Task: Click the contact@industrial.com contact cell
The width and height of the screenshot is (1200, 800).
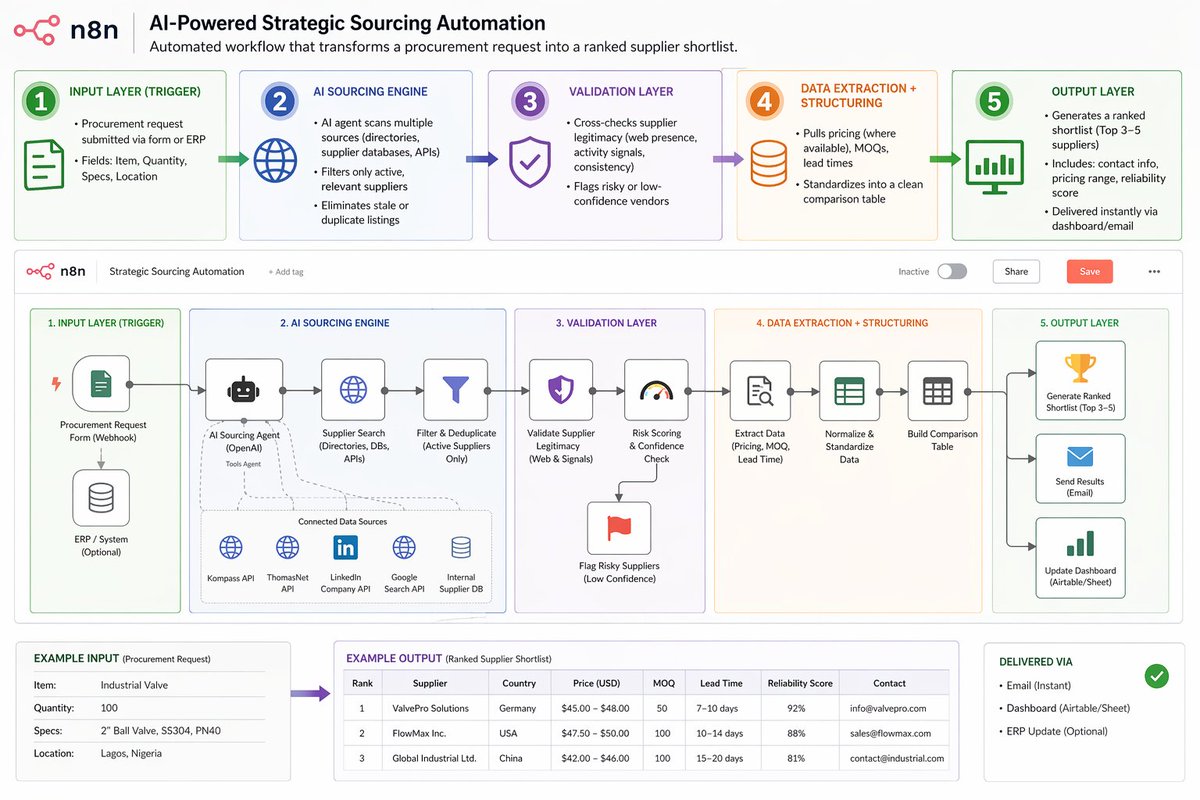Action: coord(893,758)
